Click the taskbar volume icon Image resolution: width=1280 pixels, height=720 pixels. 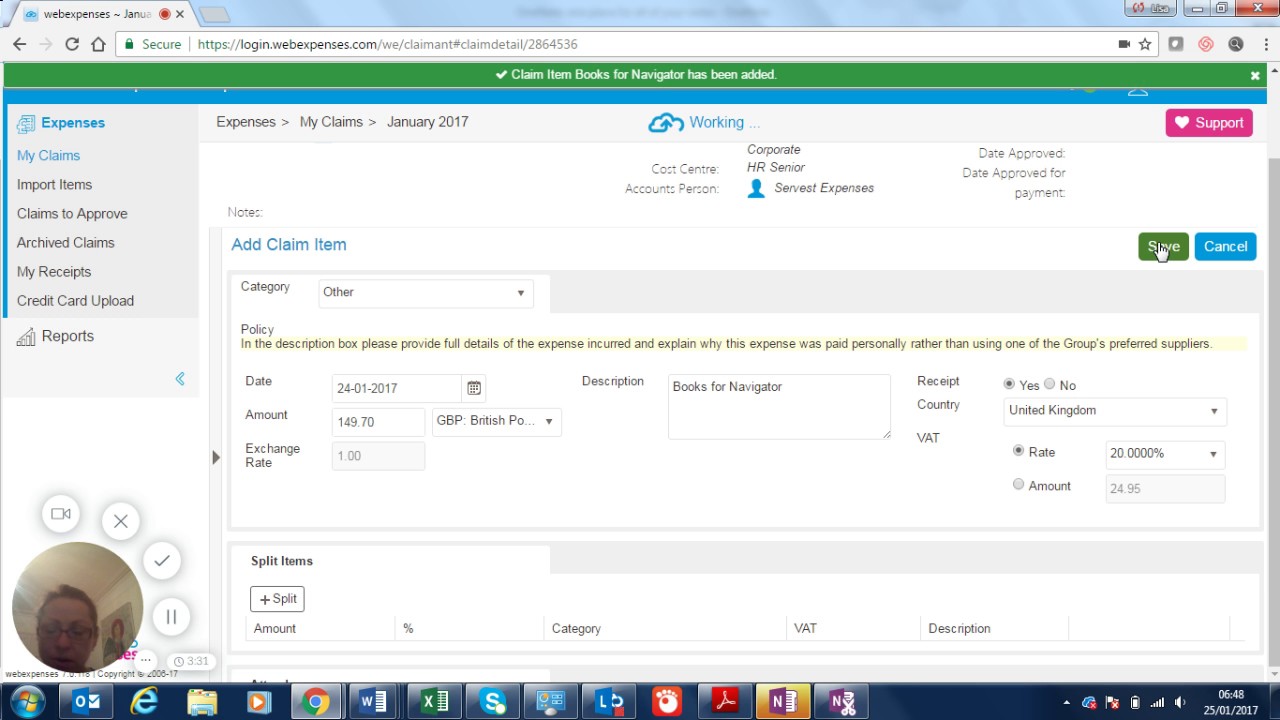[1180, 702]
